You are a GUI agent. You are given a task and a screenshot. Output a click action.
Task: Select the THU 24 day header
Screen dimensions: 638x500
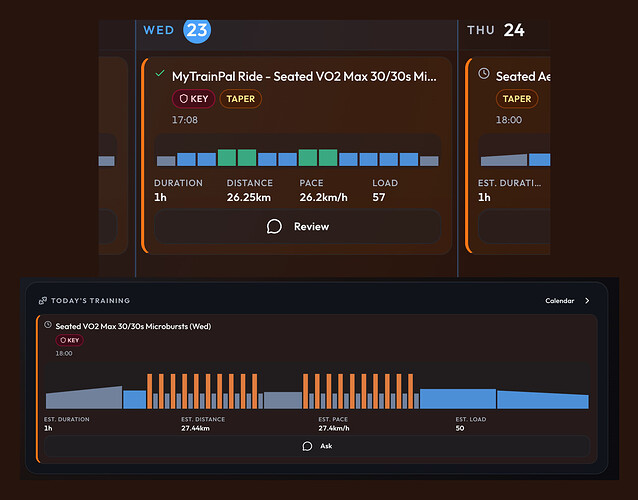point(496,30)
